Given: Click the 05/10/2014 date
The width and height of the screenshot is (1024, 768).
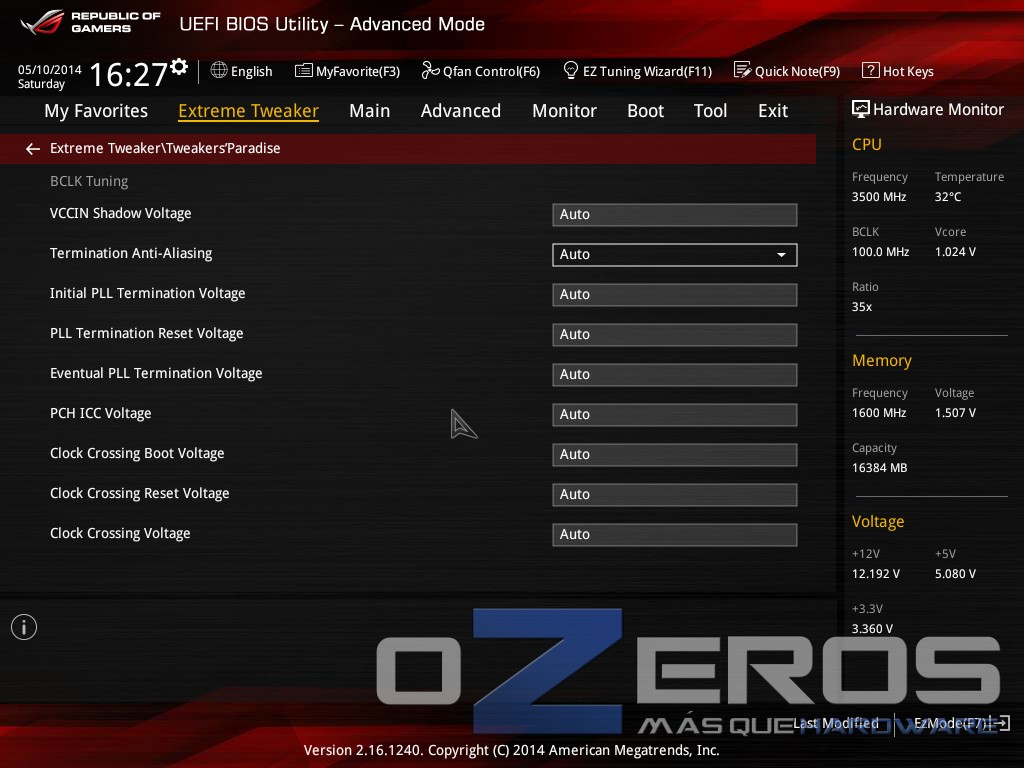Looking at the screenshot, I should [50, 69].
